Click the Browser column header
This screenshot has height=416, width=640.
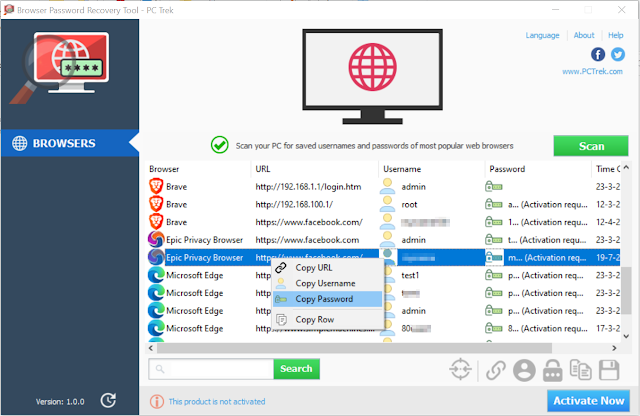(x=198, y=169)
